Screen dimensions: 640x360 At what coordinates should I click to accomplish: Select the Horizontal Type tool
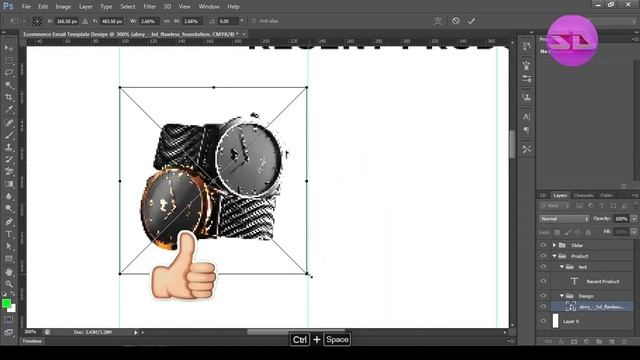coord(9,234)
